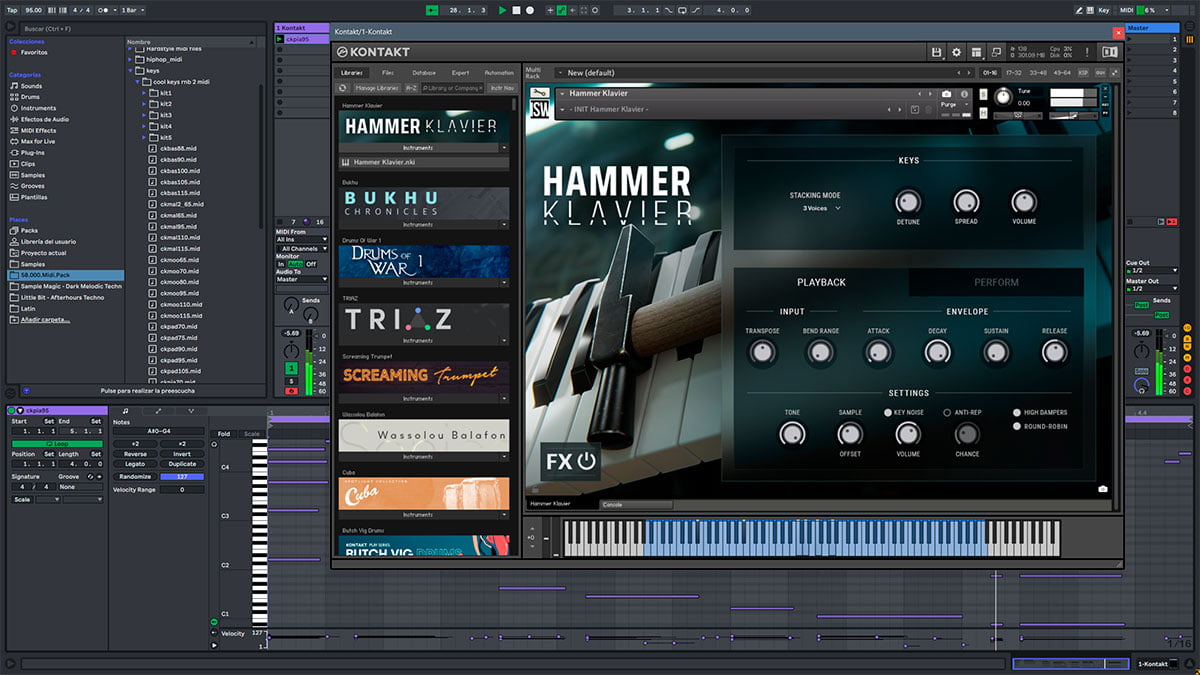Click the camera icon at Hammer Klavier panel bottom-right
The width and height of the screenshot is (1200, 675).
[1102, 489]
